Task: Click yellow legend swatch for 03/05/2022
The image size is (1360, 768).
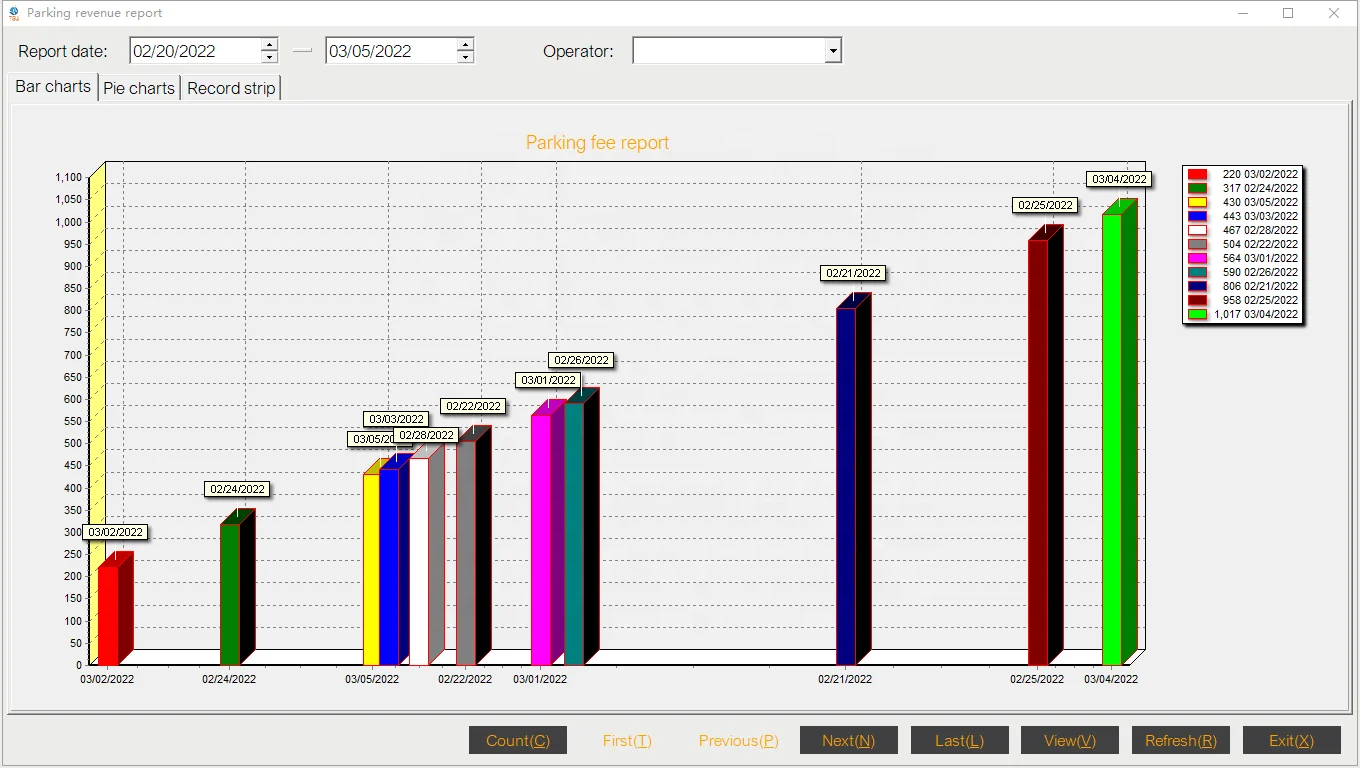Action: [1197, 202]
